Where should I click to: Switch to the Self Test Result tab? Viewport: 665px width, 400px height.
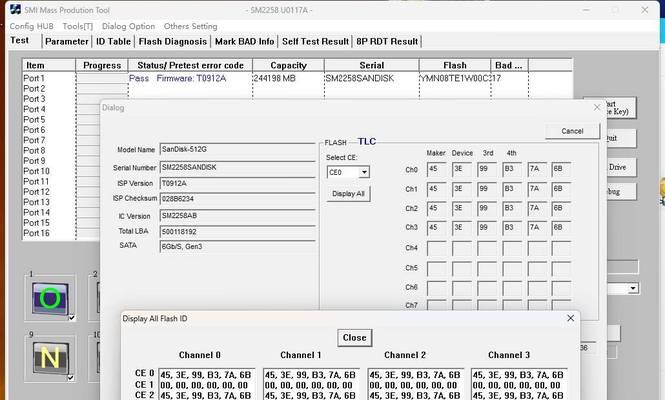(315, 42)
